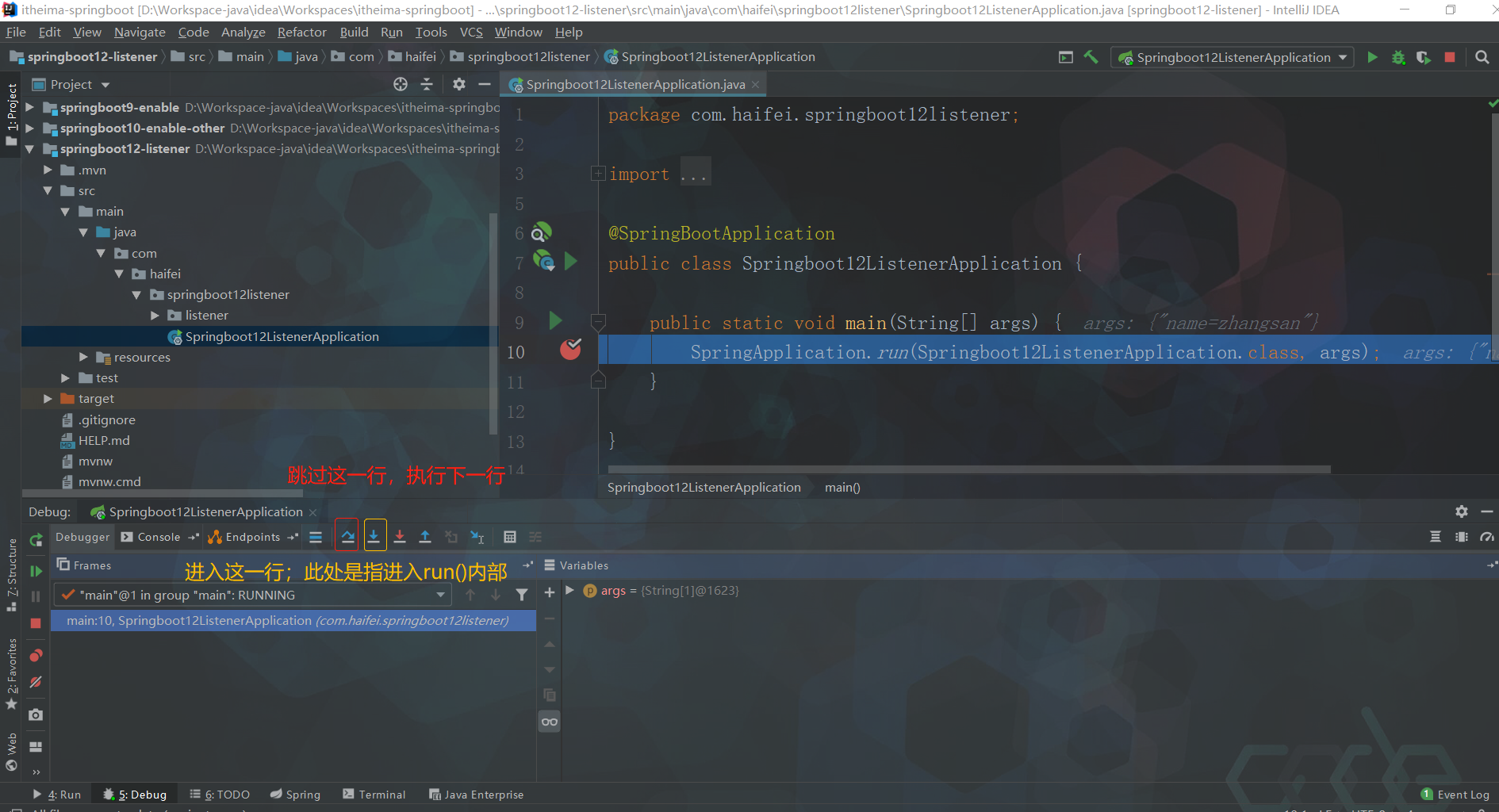Viewport: 1499px width, 812px height.
Task: Open the Event Log
Action: (x=1455, y=795)
